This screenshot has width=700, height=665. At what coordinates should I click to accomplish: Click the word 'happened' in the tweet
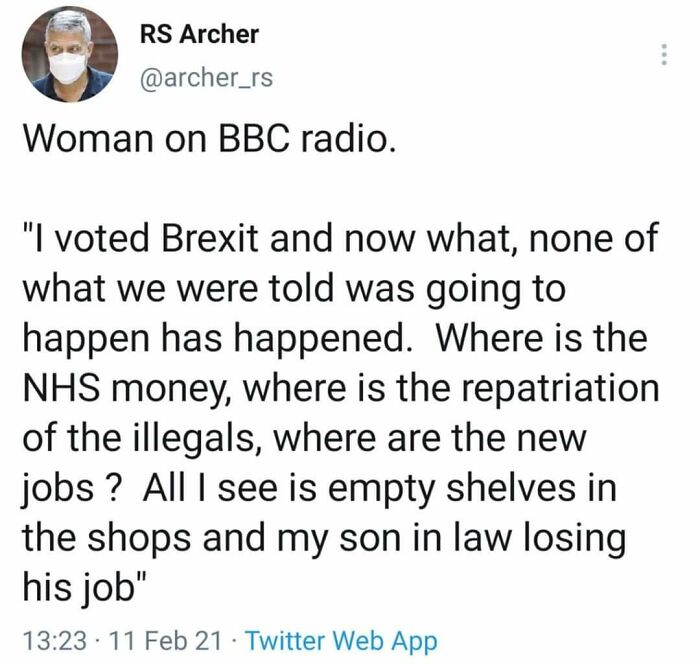pos(321,339)
